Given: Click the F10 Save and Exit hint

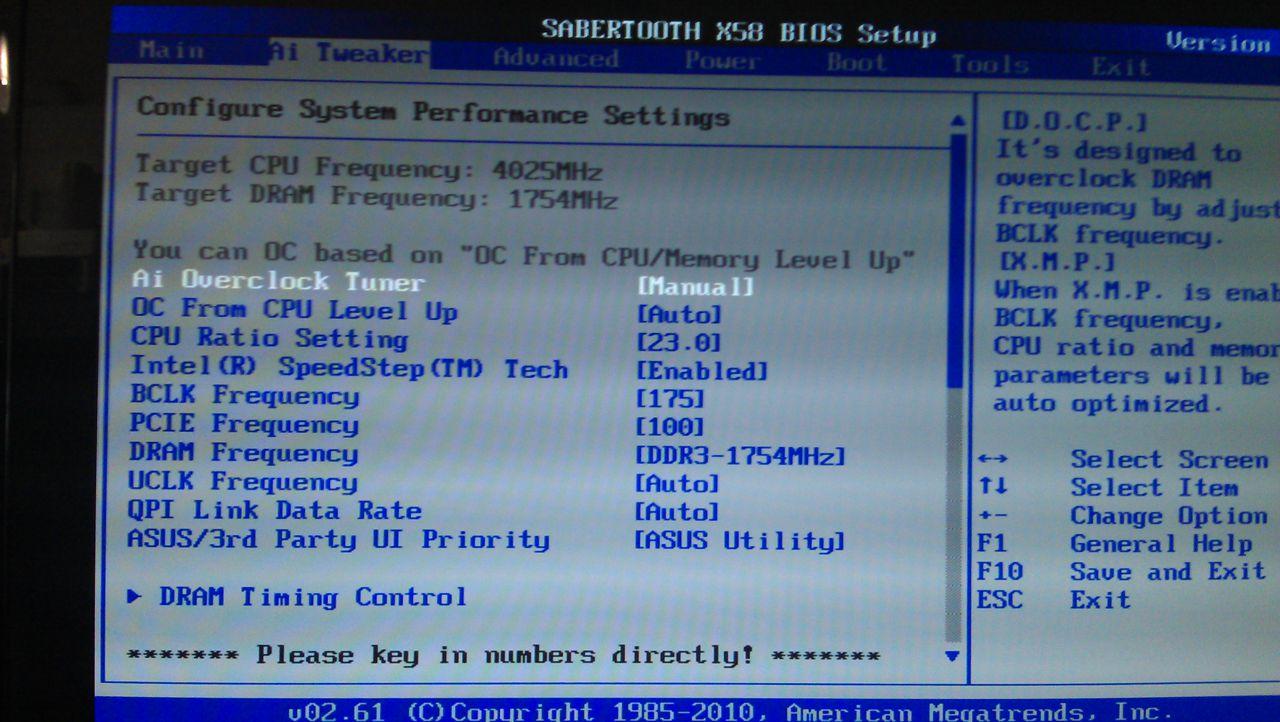Looking at the screenshot, I should coord(1122,572).
